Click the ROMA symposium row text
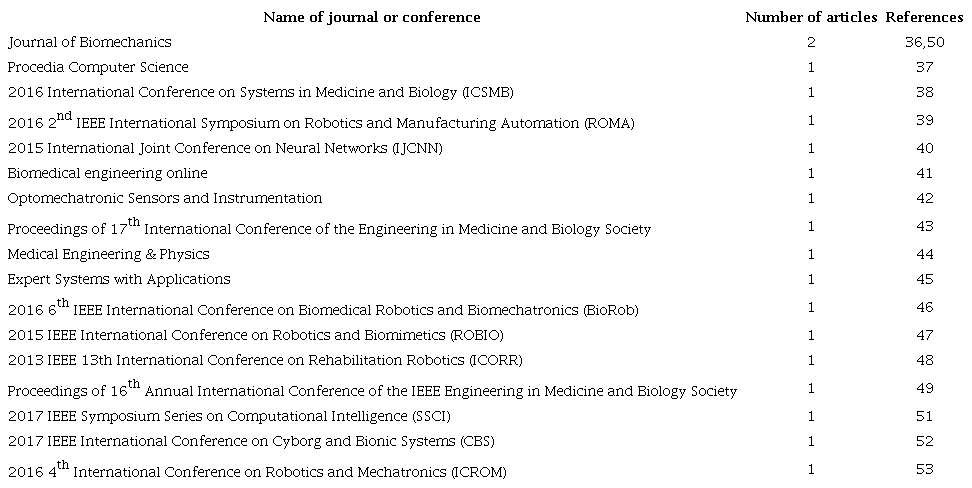 pos(321,122)
